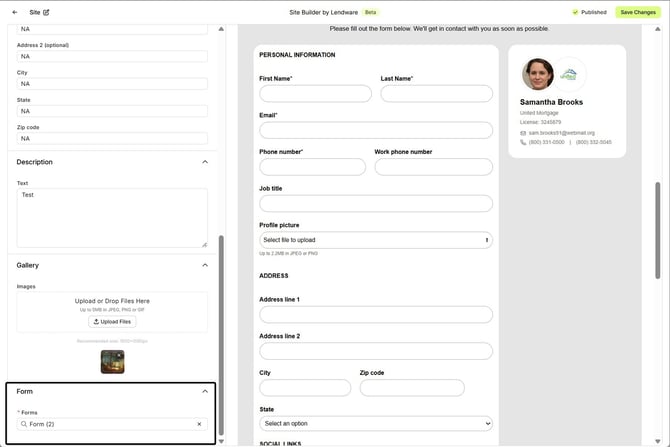Click the edit icon next to Site
This screenshot has width=670, height=447.
[46, 12]
